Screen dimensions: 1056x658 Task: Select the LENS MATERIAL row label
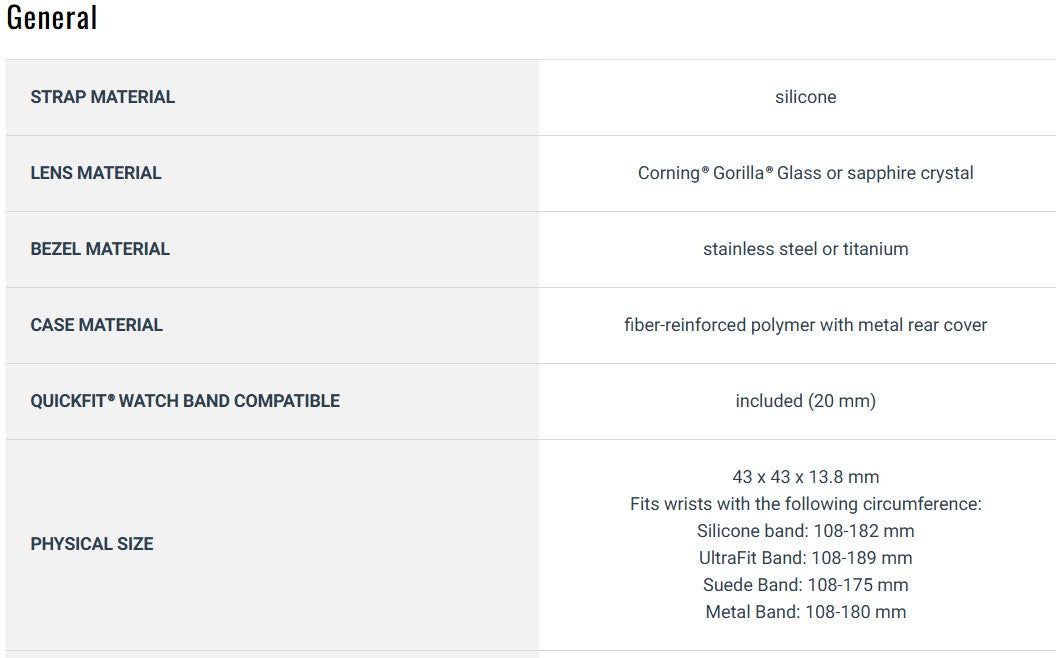pos(96,173)
